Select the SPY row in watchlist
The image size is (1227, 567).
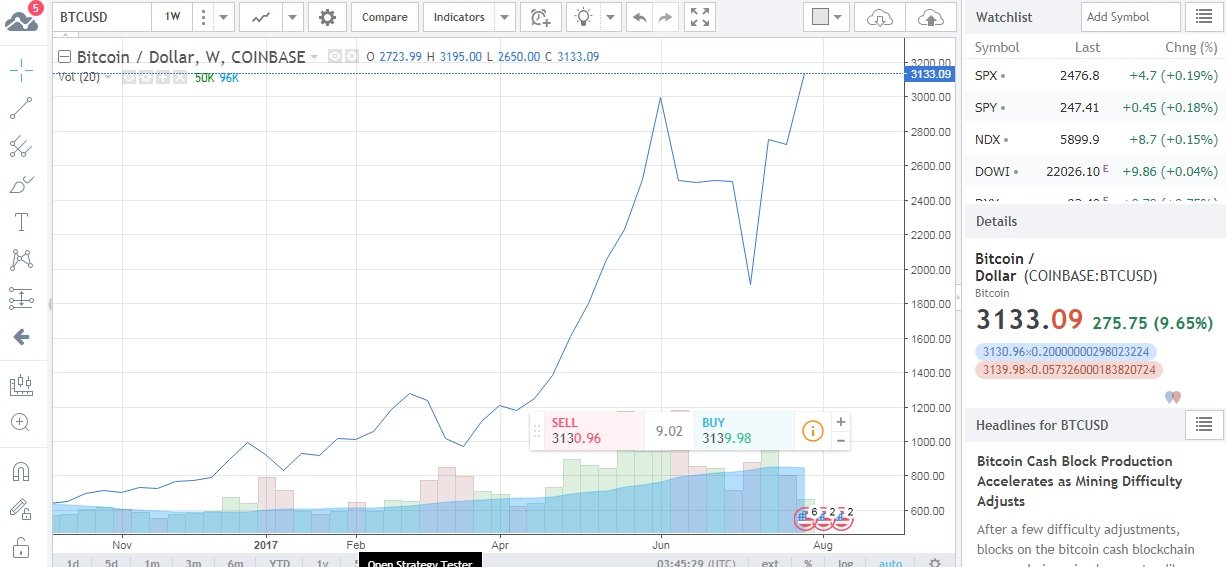point(1095,107)
